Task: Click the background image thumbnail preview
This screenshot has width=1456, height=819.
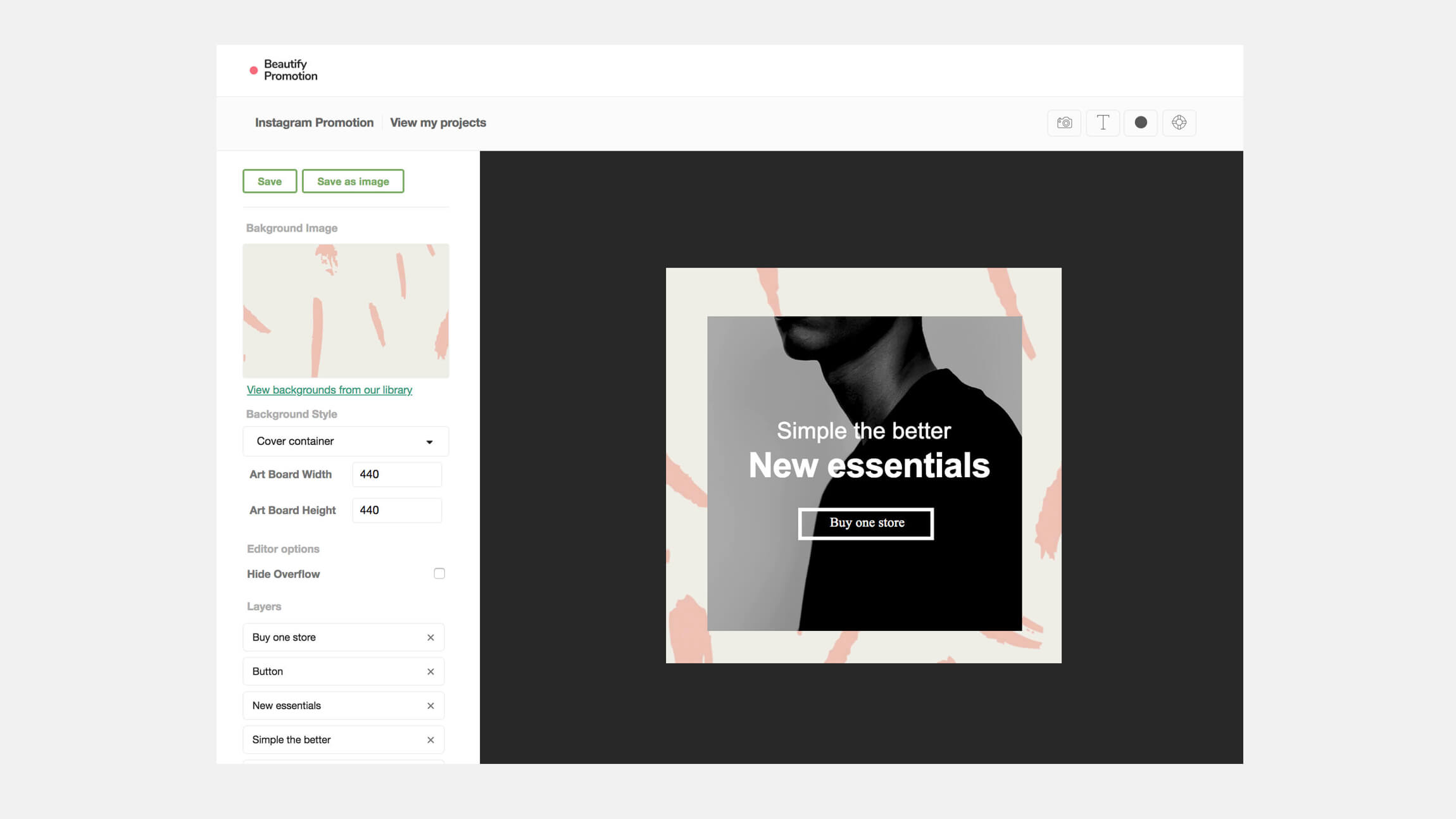Action: (346, 311)
